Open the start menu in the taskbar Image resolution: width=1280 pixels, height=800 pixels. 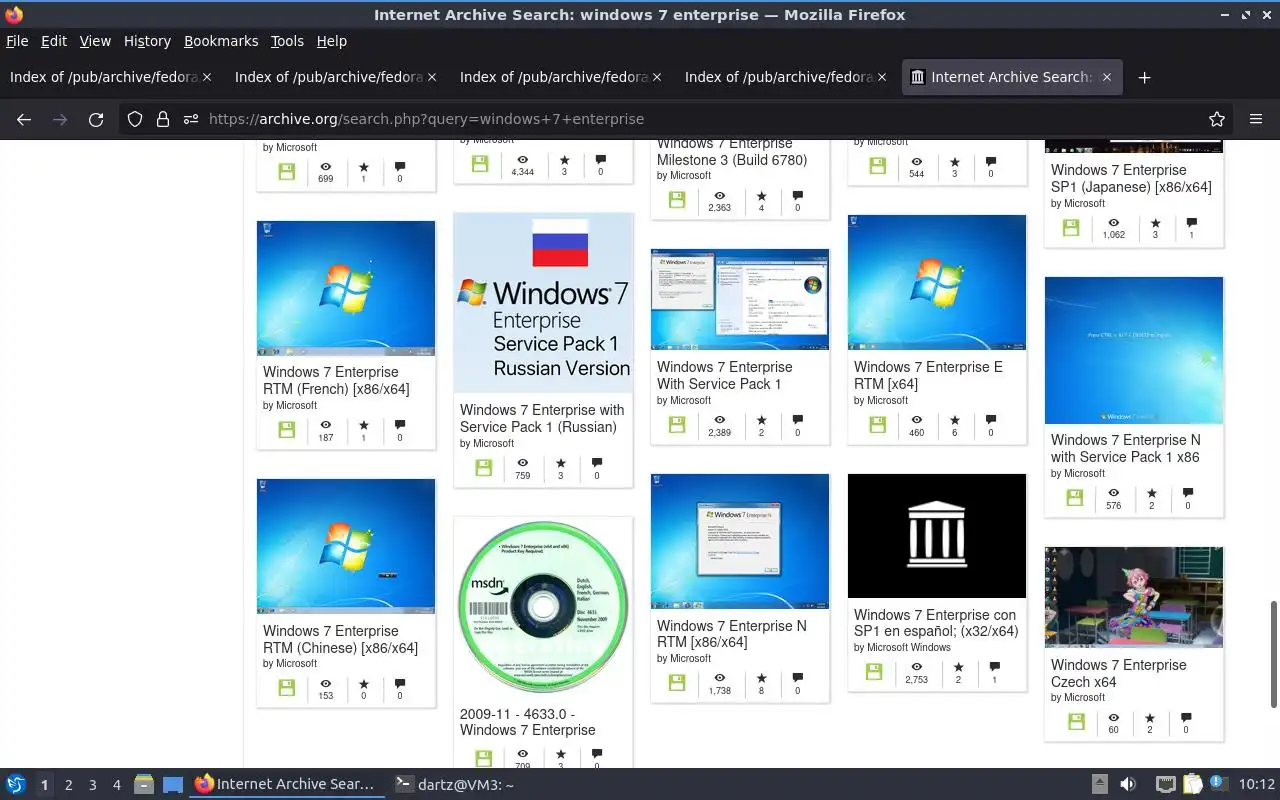(16, 785)
